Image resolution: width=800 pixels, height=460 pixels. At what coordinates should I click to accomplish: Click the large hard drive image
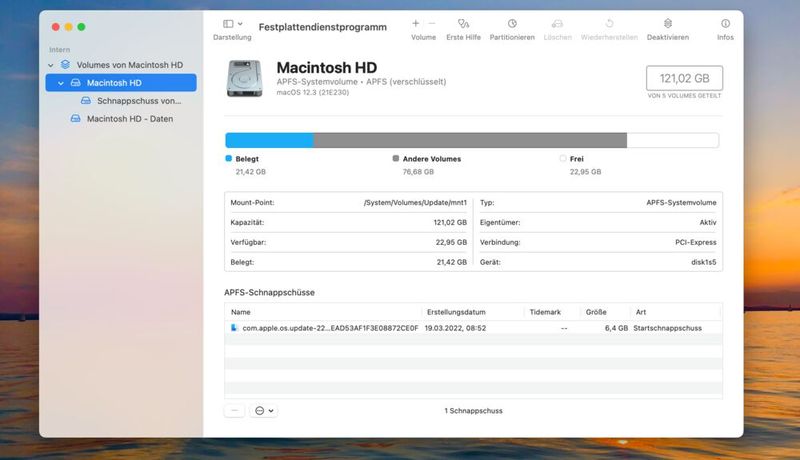pos(244,78)
